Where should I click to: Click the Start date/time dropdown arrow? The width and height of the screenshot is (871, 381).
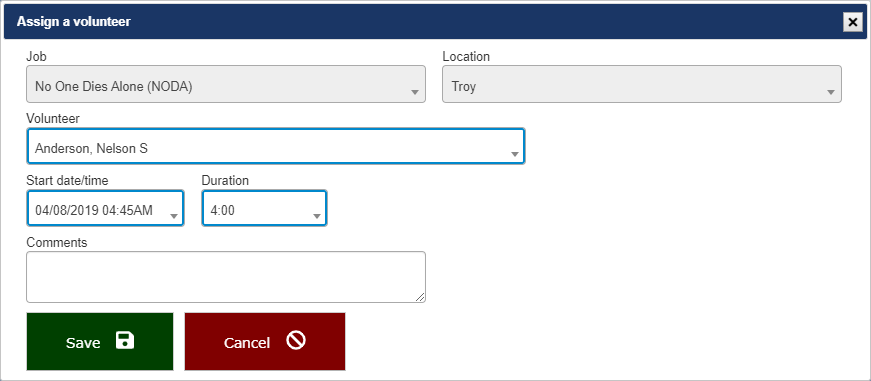pyautogui.click(x=174, y=217)
